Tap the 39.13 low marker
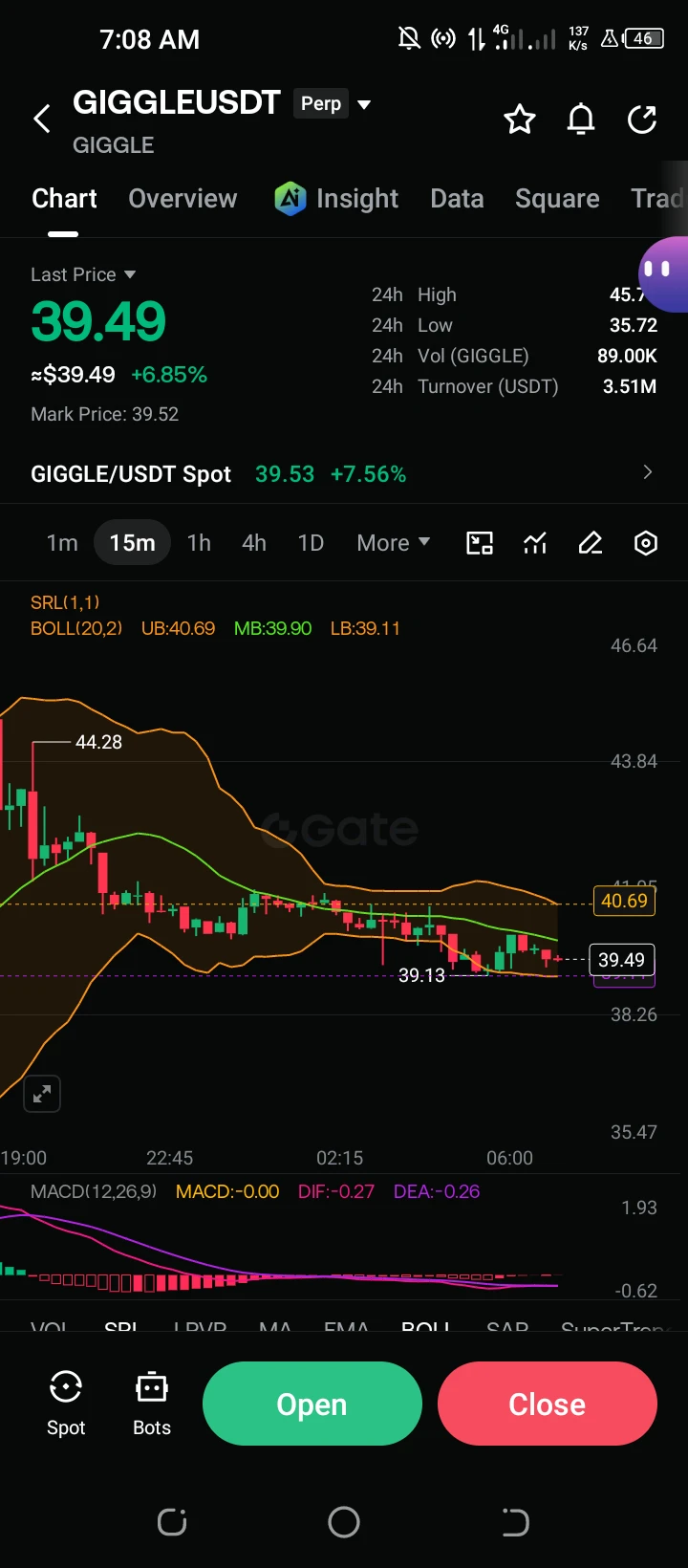The width and height of the screenshot is (688, 1568). pos(421,975)
